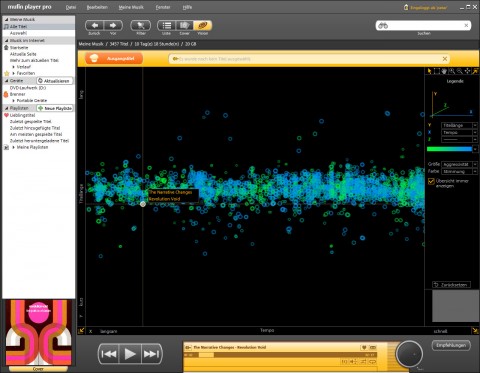Select Brenner in the sidebar
The image size is (480, 373).
coord(17,94)
